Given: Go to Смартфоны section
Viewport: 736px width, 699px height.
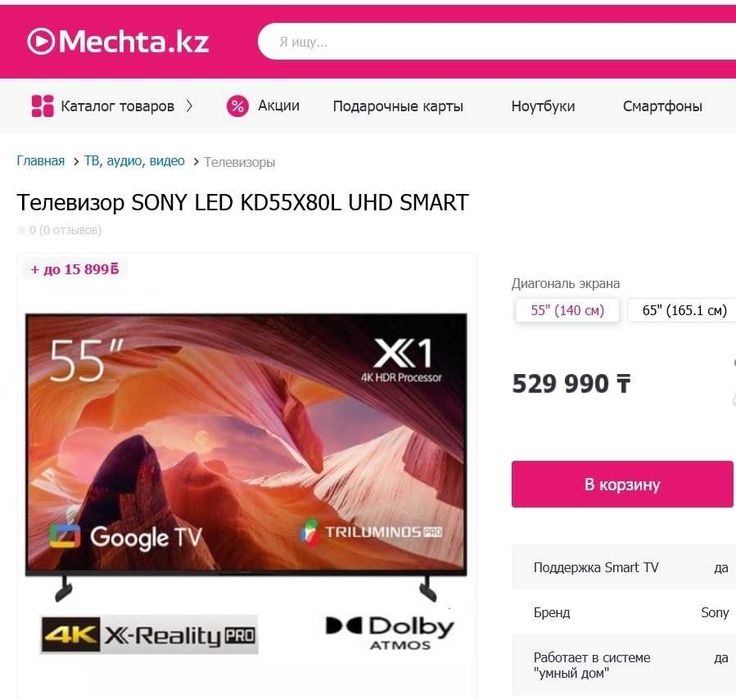Looking at the screenshot, I should point(662,106).
